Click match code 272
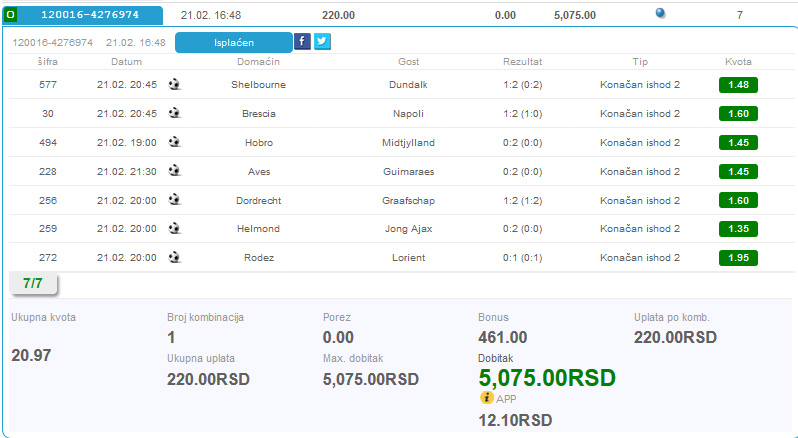Viewport: 798px width, 438px height. [48, 257]
